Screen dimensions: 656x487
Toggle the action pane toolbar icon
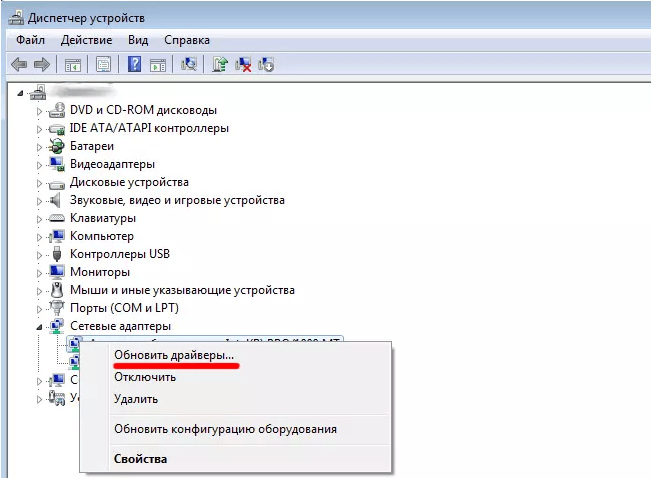point(158,65)
